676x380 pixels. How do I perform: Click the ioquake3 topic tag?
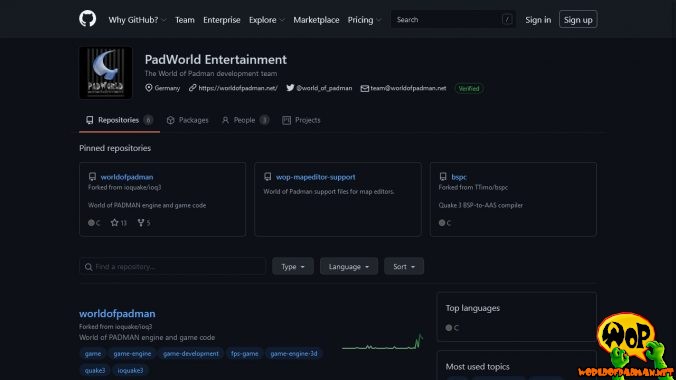click(x=130, y=371)
